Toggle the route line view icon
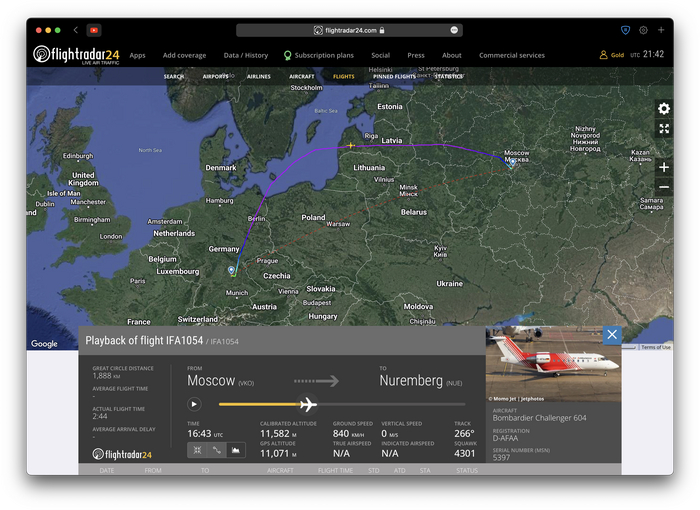The height and width of the screenshot is (510, 700). pos(216,450)
